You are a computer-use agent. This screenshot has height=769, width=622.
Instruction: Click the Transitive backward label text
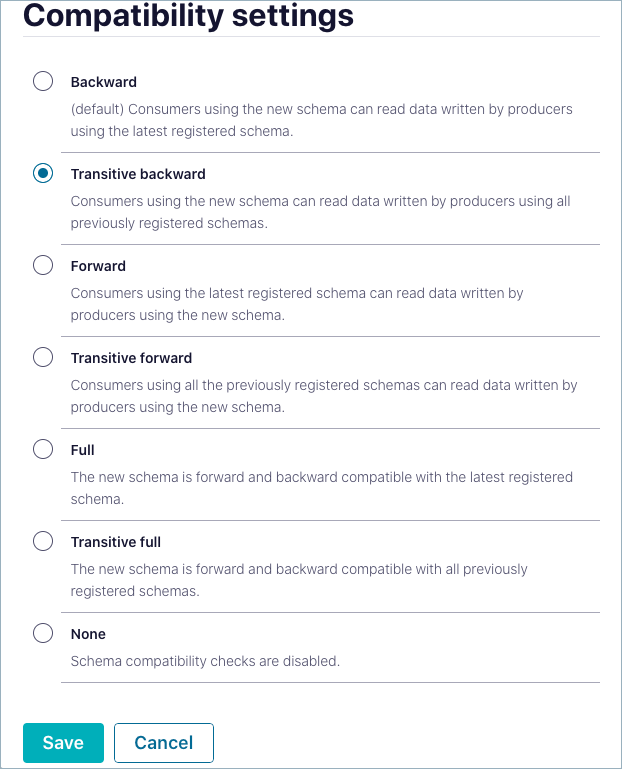pyautogui.click(x=138, y=174)
